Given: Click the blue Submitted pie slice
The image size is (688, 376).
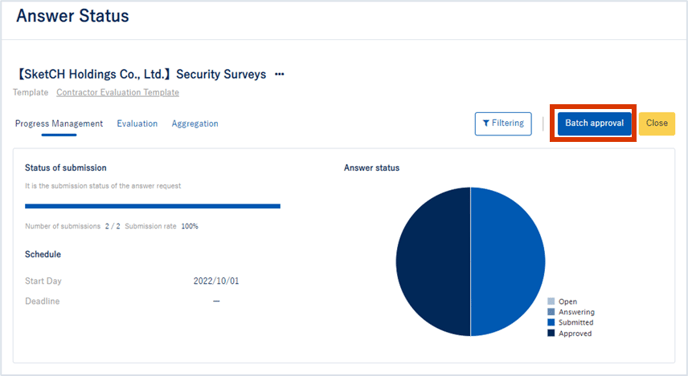Looking at the screenshot, I should click(508, 261).
